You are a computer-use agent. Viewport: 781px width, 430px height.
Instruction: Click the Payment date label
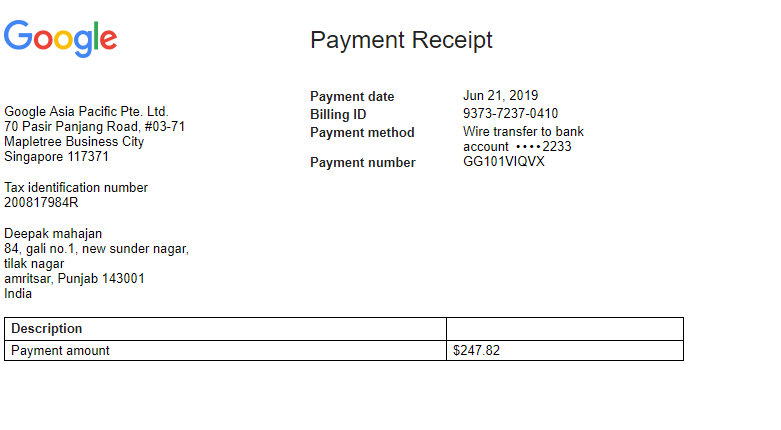(x=352, y=97)
